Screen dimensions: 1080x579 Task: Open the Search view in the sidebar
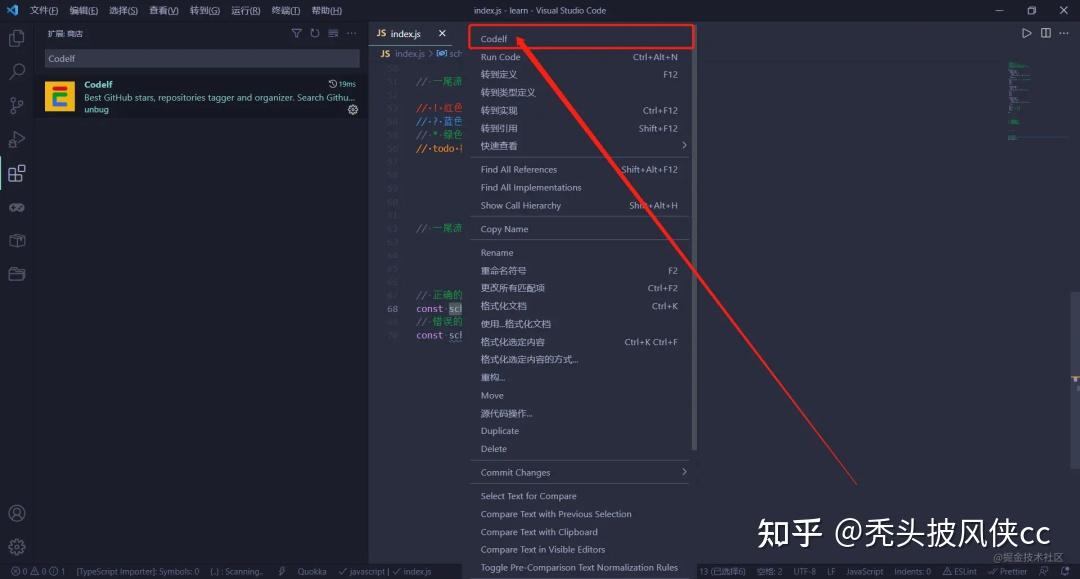point(16,71)
